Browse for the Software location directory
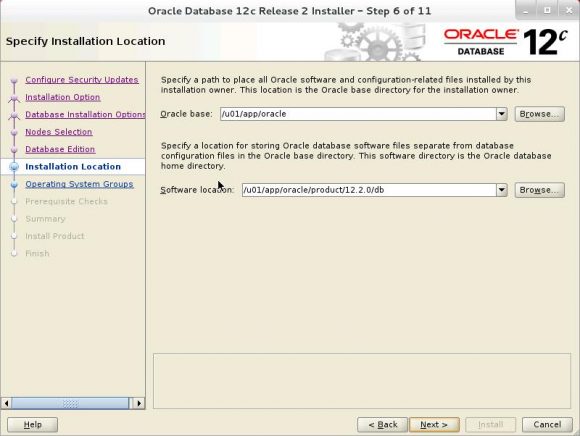580x436 pixels. [x=540, y=190]
